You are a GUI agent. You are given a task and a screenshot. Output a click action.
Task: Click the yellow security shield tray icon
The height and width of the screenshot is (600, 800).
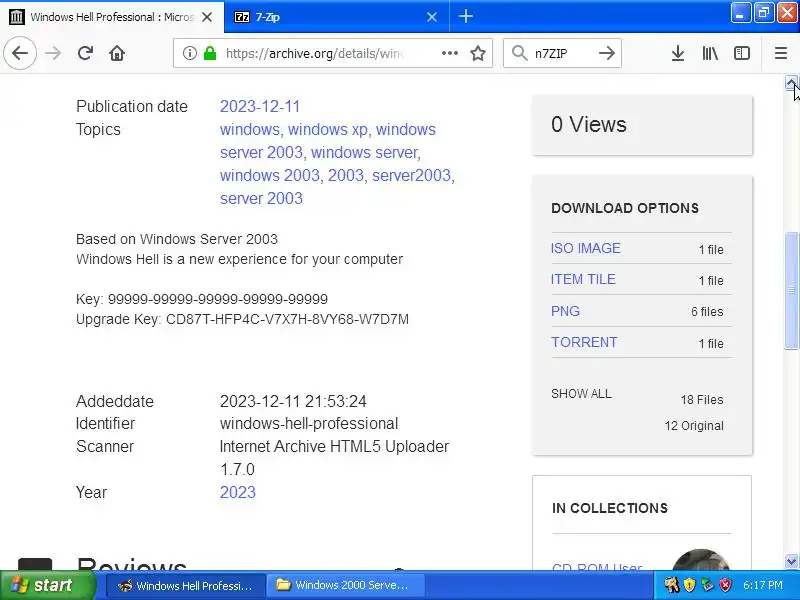tap(689, 585)
